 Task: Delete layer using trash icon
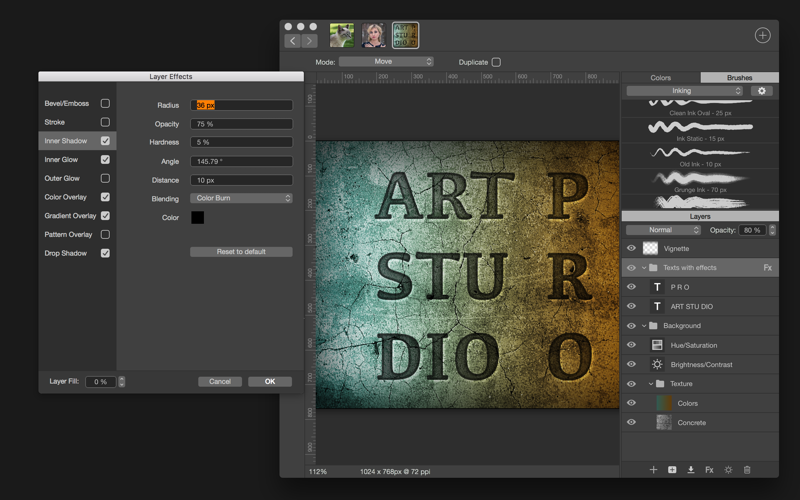[x=747, y=469]
